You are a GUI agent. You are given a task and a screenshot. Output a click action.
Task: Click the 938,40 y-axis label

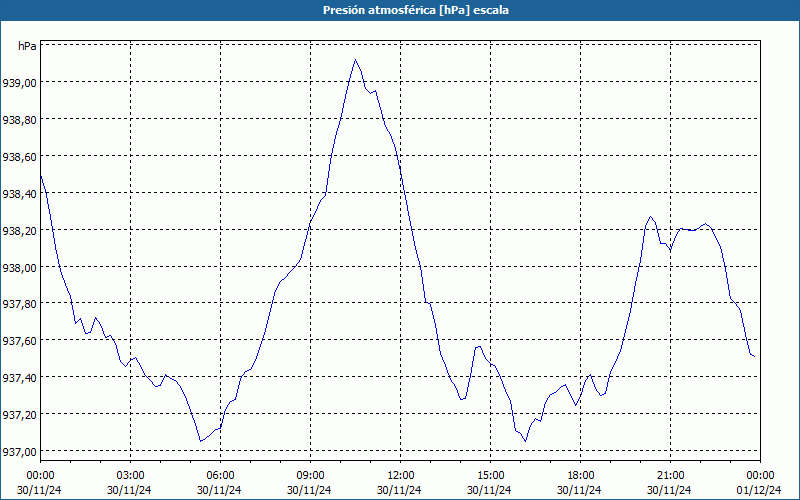(19, 194)
